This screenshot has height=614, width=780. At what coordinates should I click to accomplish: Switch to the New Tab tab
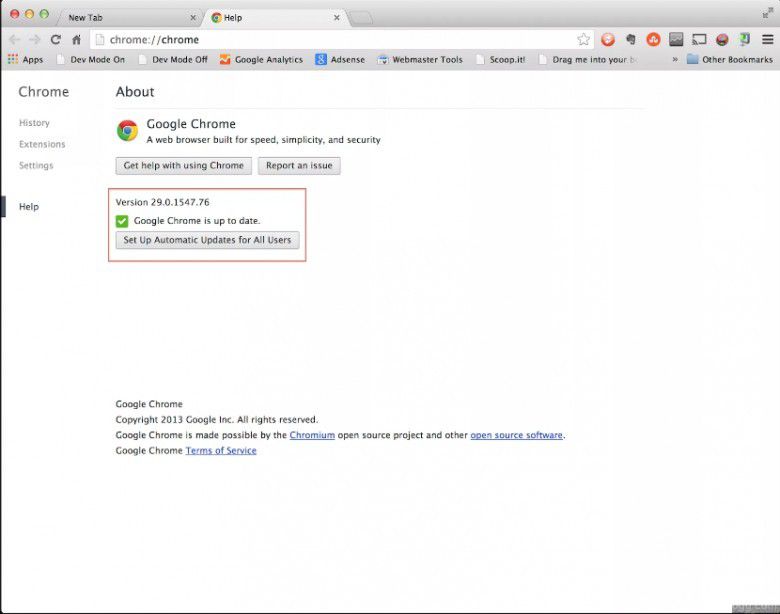pos(120,18)
